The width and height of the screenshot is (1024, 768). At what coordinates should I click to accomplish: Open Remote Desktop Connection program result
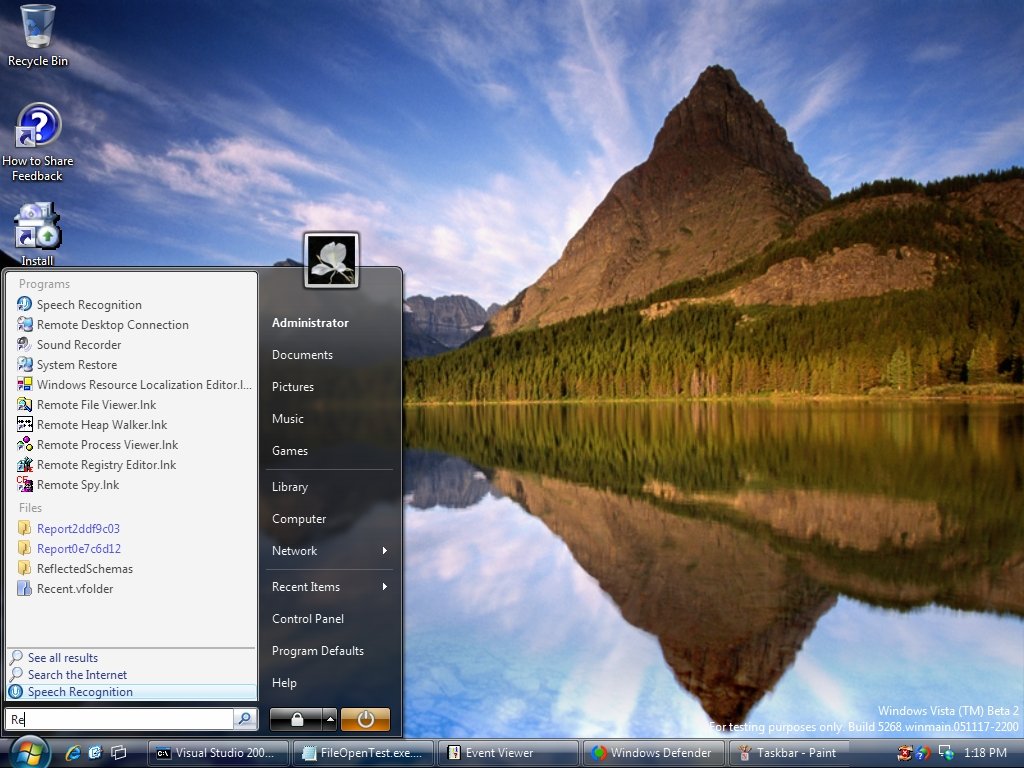tap(112, 325)
